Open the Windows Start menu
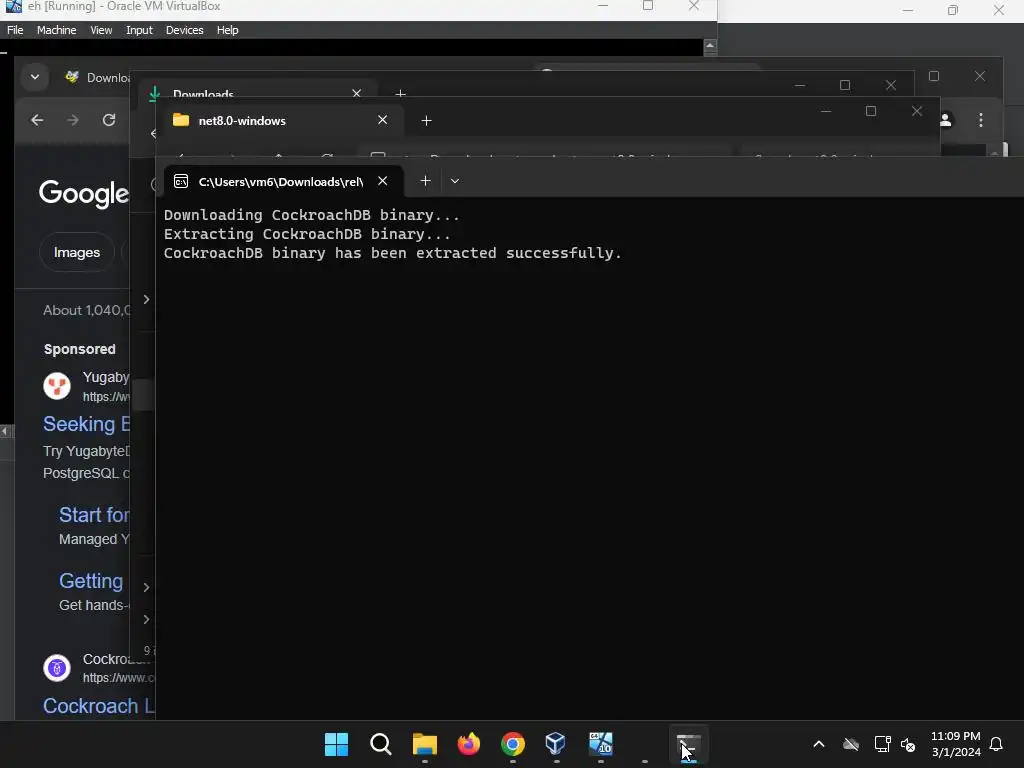Image resolution: width=1024 pixels, height=768 pixels. pos(336,744)
